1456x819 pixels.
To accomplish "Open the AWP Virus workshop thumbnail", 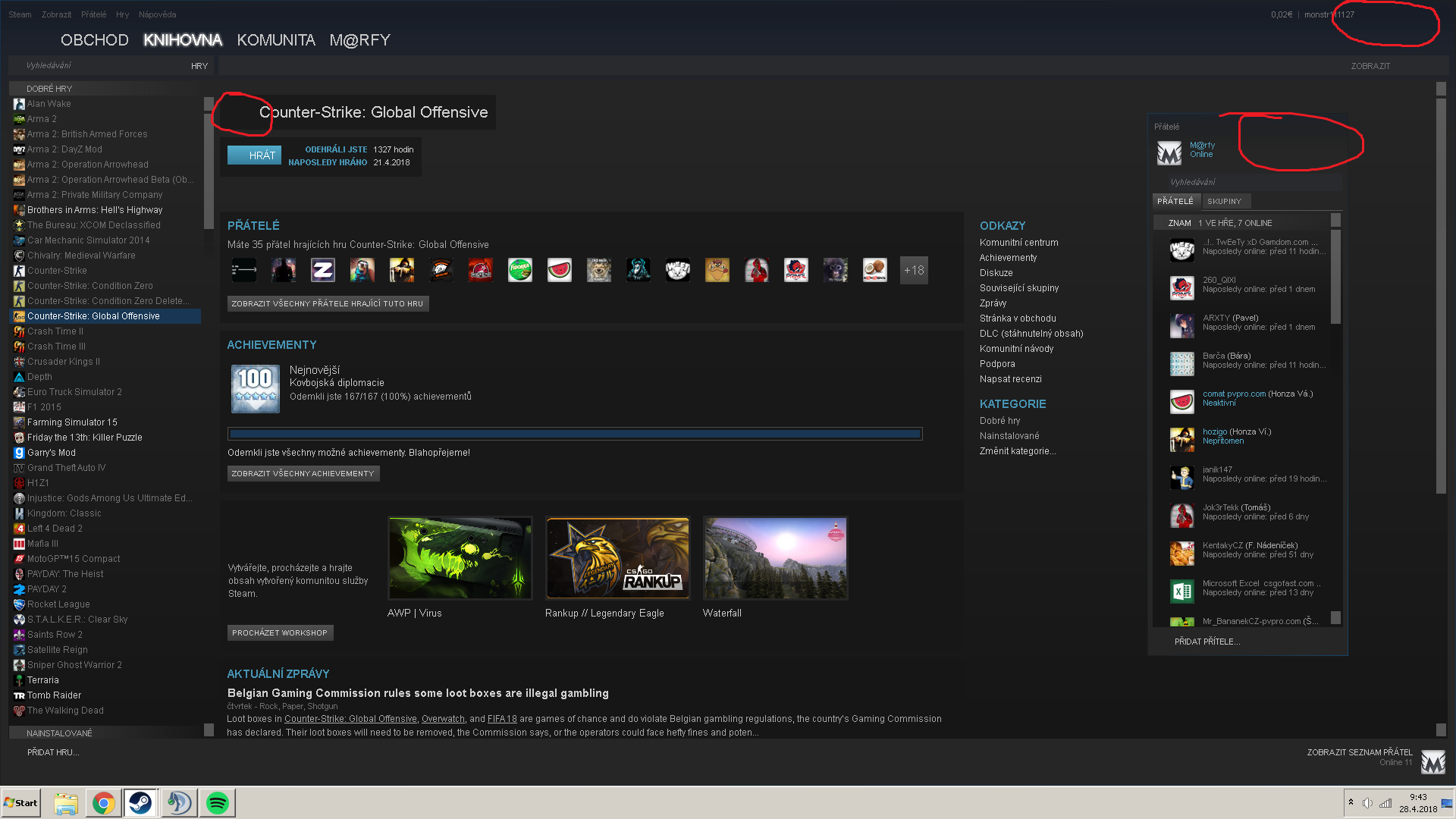I will pos(460,558).
